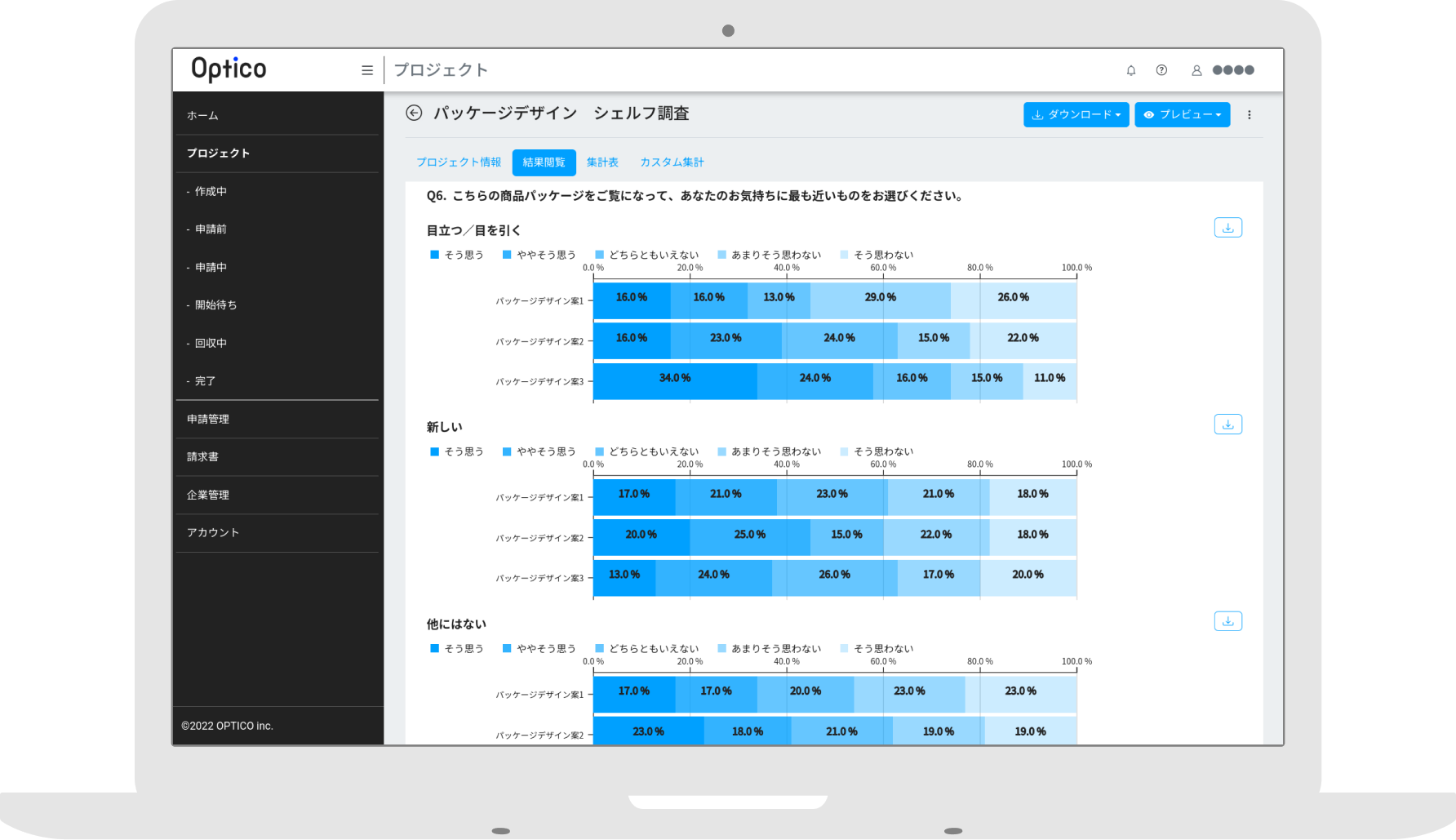This screenshot has height=840, width=1456.
Task: Select プロジェクト情報 tab
Action: [x=459, y=162]
